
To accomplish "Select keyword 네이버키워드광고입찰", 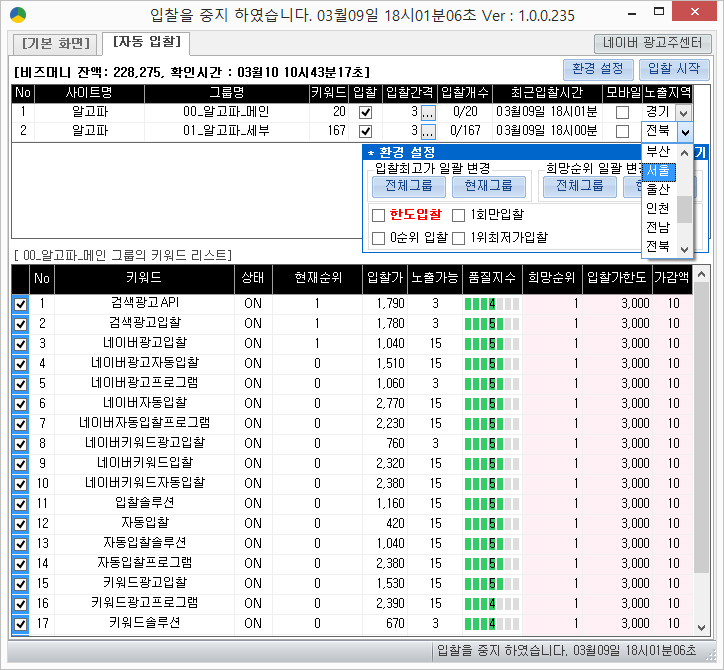I will click(x=145, y=443).
